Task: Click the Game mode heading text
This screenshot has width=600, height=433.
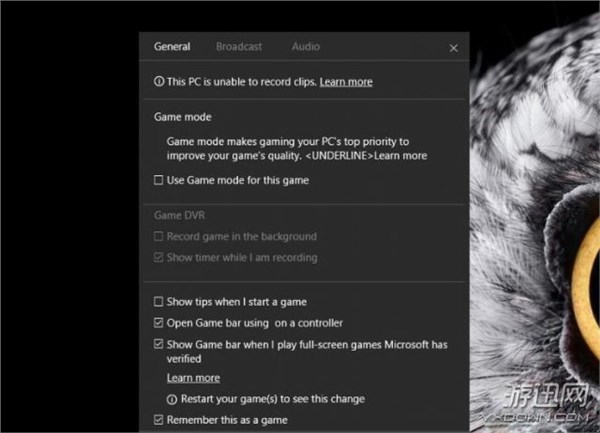Action: click(183, 117)
